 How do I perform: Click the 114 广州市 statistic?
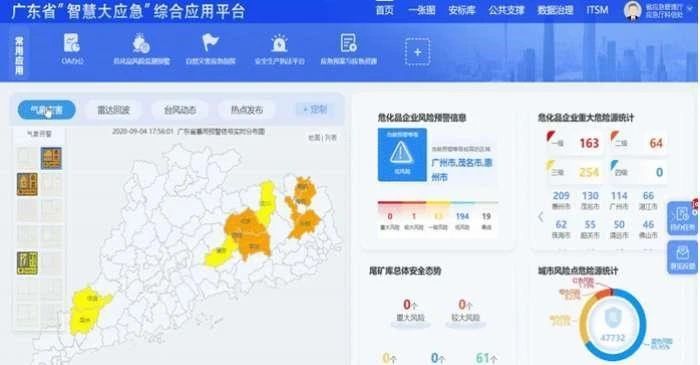[x=619, y=200]
